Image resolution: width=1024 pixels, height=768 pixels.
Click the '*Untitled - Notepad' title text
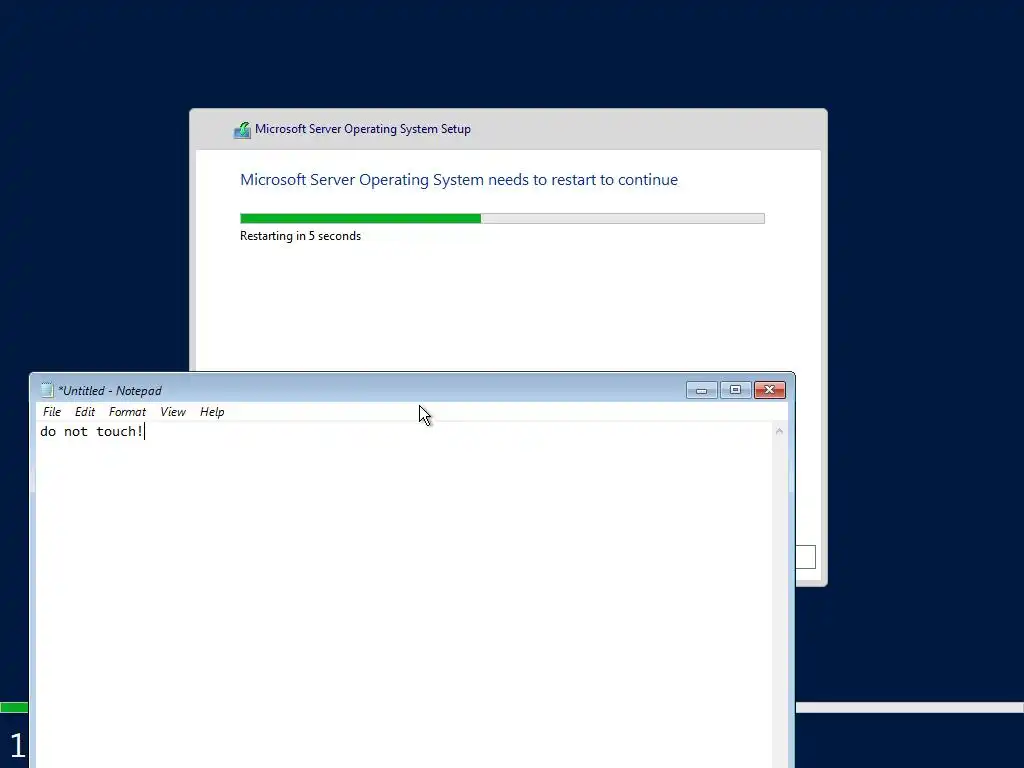(x=110, y=391)
